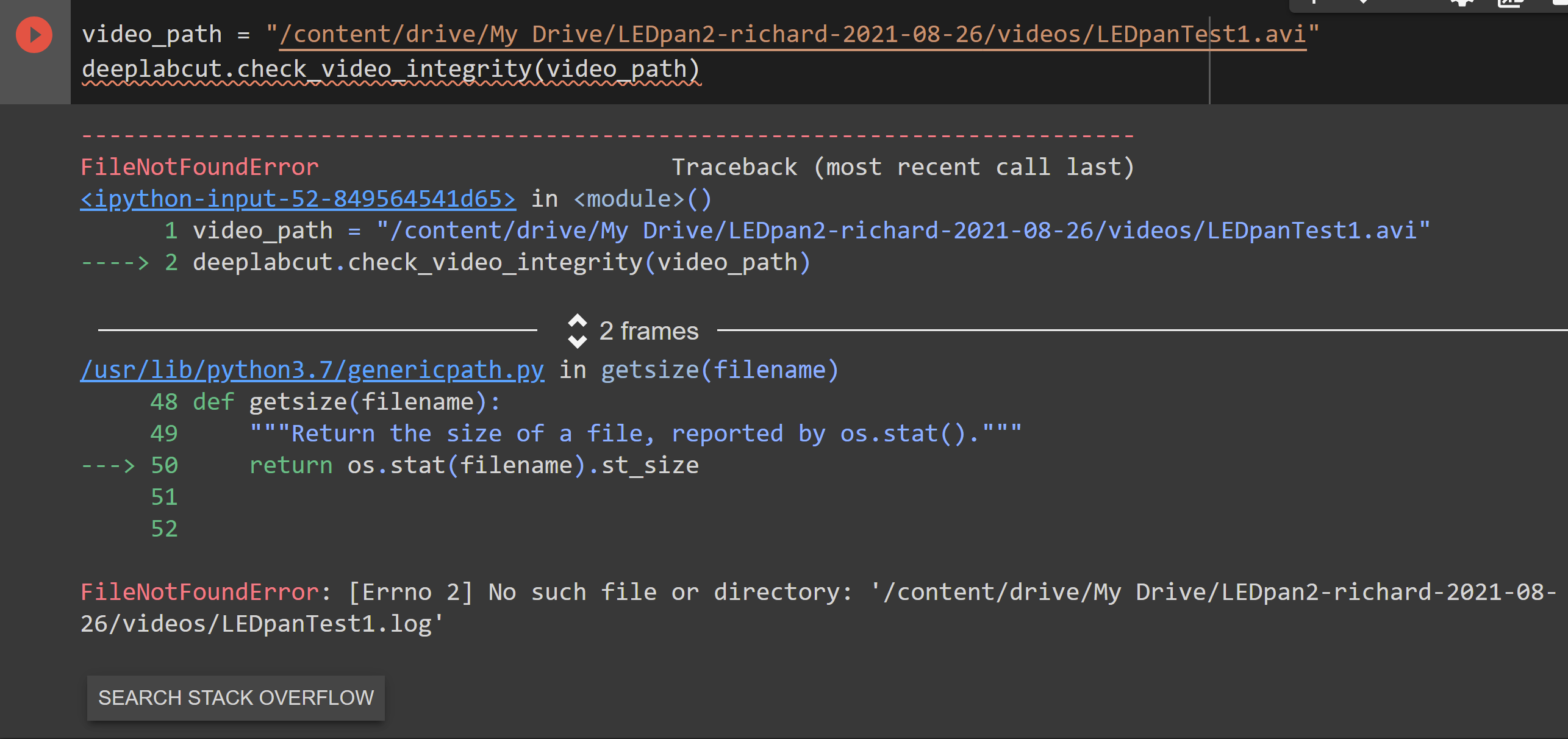Viewport: 1568px width, 739px height.
Task: Open the genericpath.py source file link
Action: (312, 369)
